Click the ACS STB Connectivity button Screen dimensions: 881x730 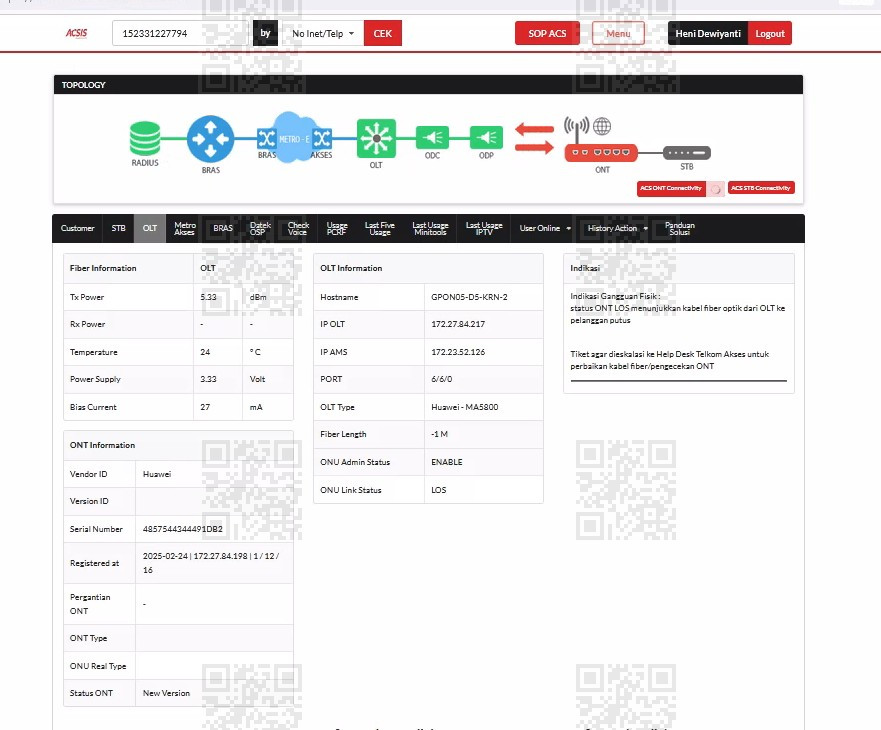761,188
